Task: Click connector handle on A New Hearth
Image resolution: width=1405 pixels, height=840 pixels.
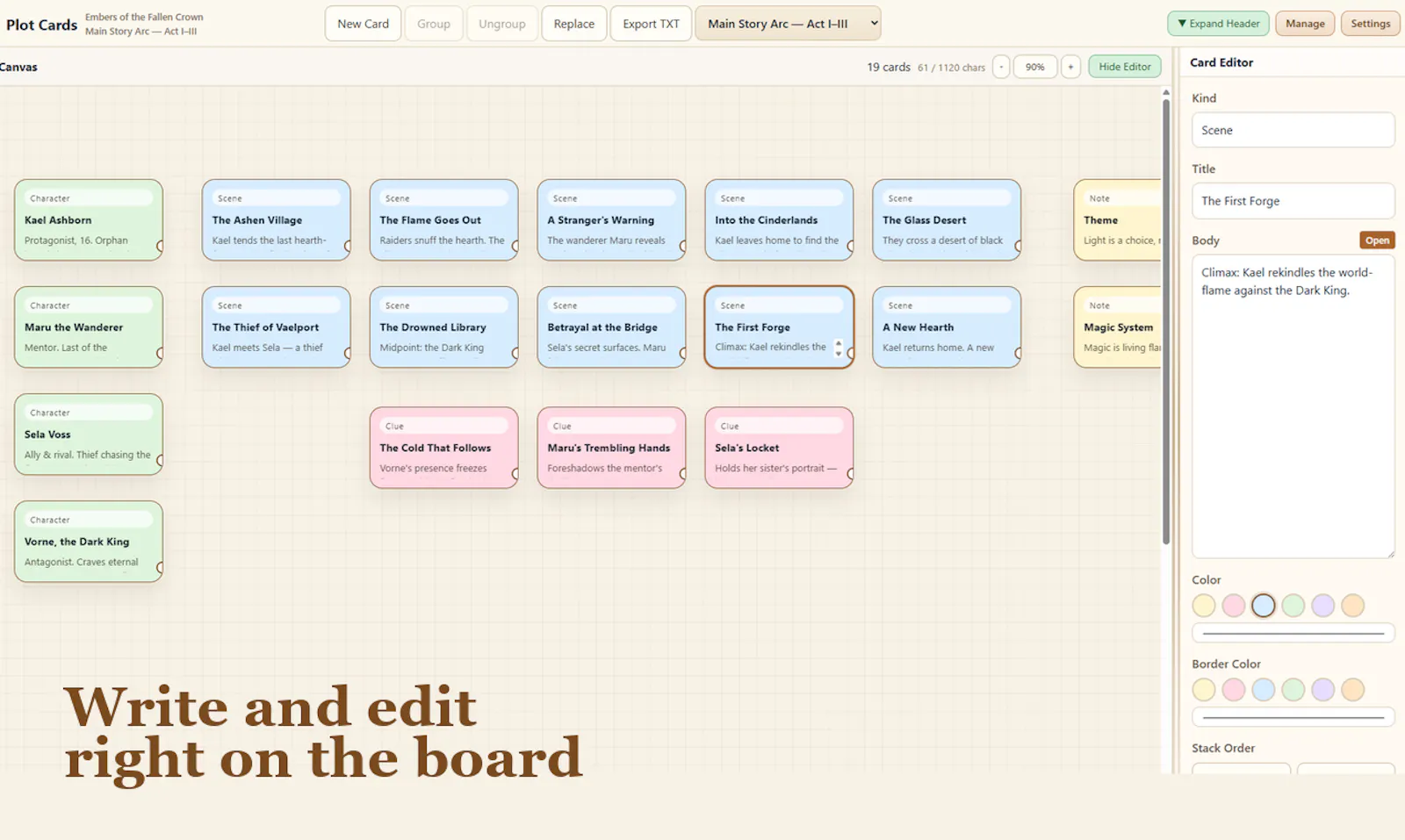Action: tap(1019, 354)
